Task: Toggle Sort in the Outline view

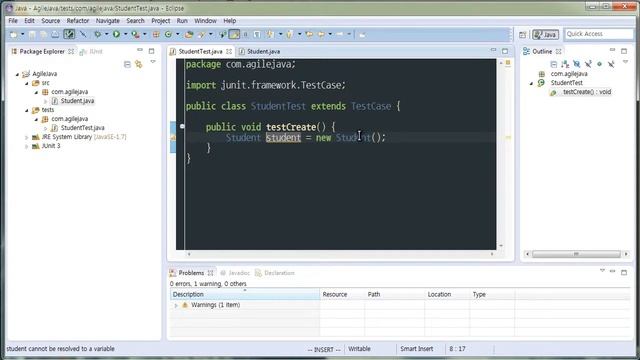Action: (x=565, y=64)
